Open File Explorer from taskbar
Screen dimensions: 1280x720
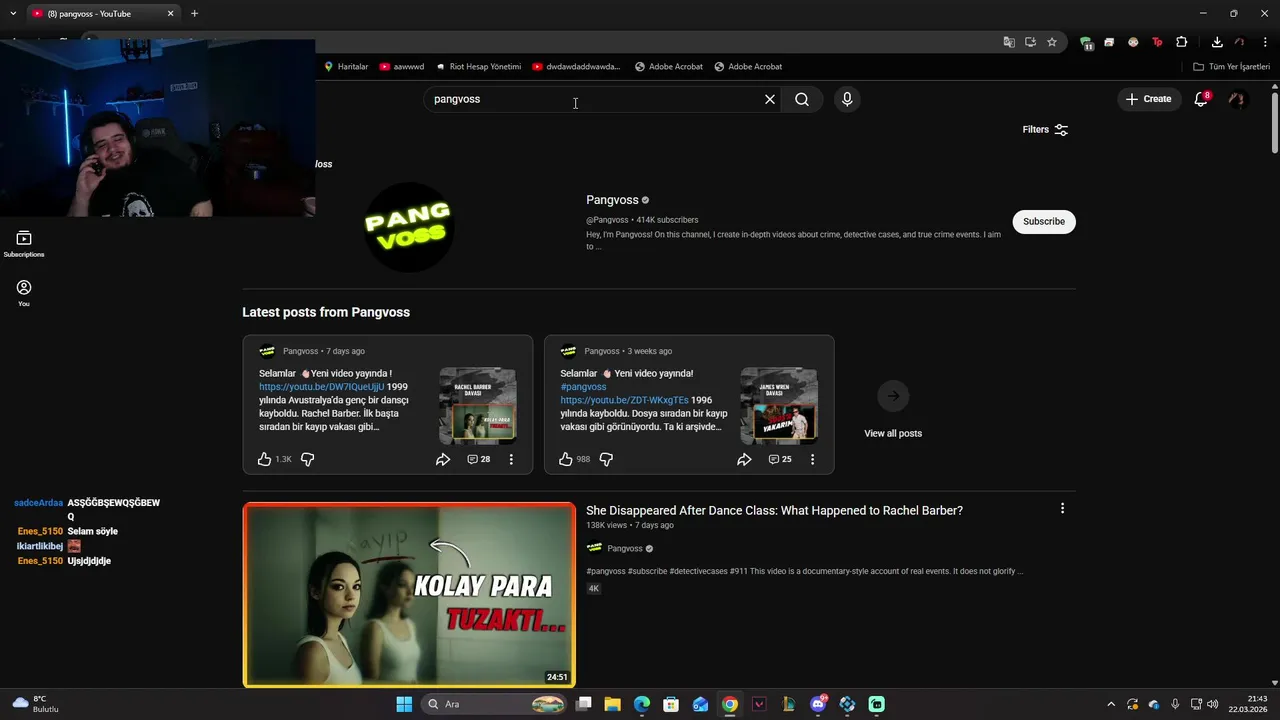[x=613, y=704]
